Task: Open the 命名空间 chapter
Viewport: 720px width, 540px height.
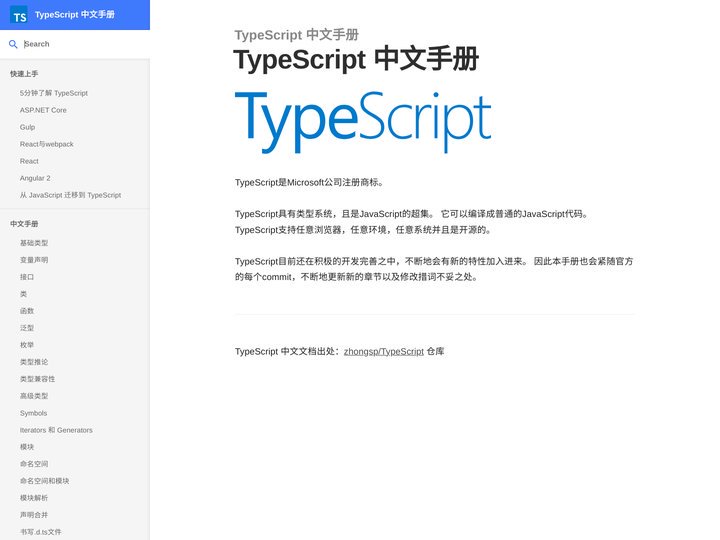Action: [x=34, y=464]
